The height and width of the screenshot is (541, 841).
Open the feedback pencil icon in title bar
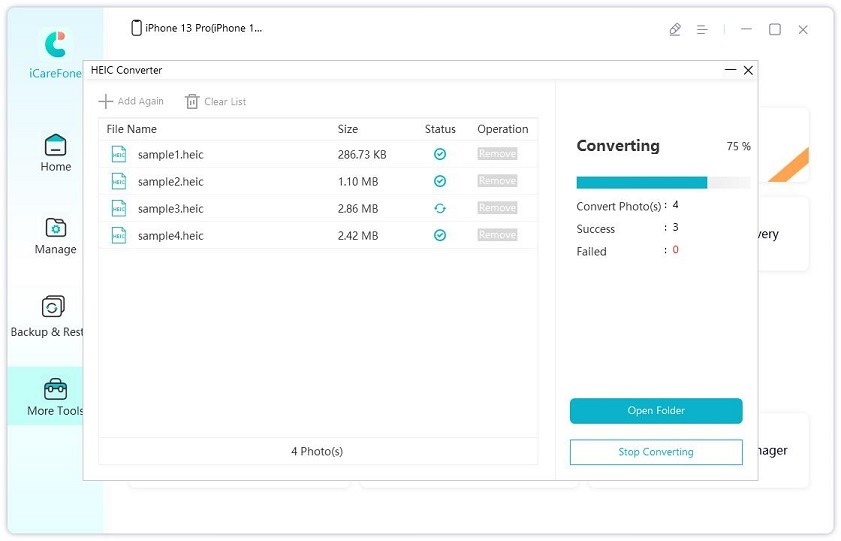[675, 29]
